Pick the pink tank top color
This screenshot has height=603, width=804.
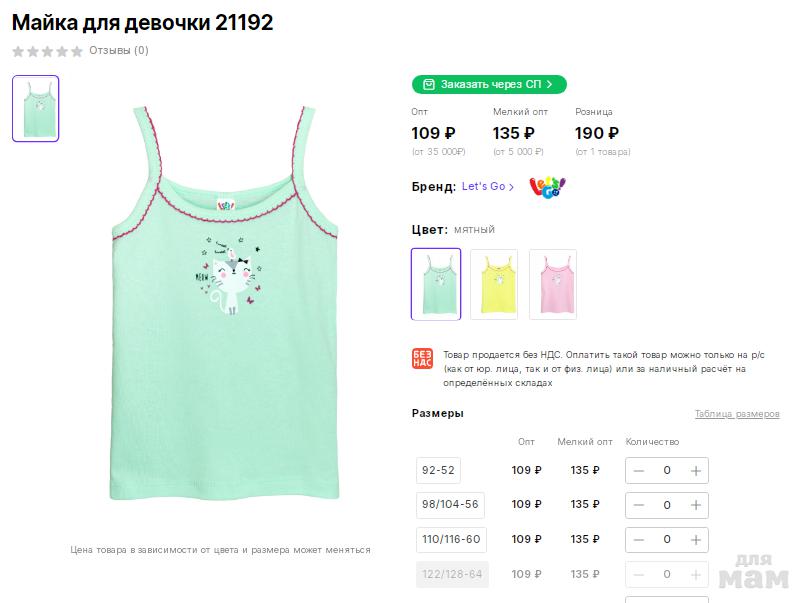click(553, 284)
